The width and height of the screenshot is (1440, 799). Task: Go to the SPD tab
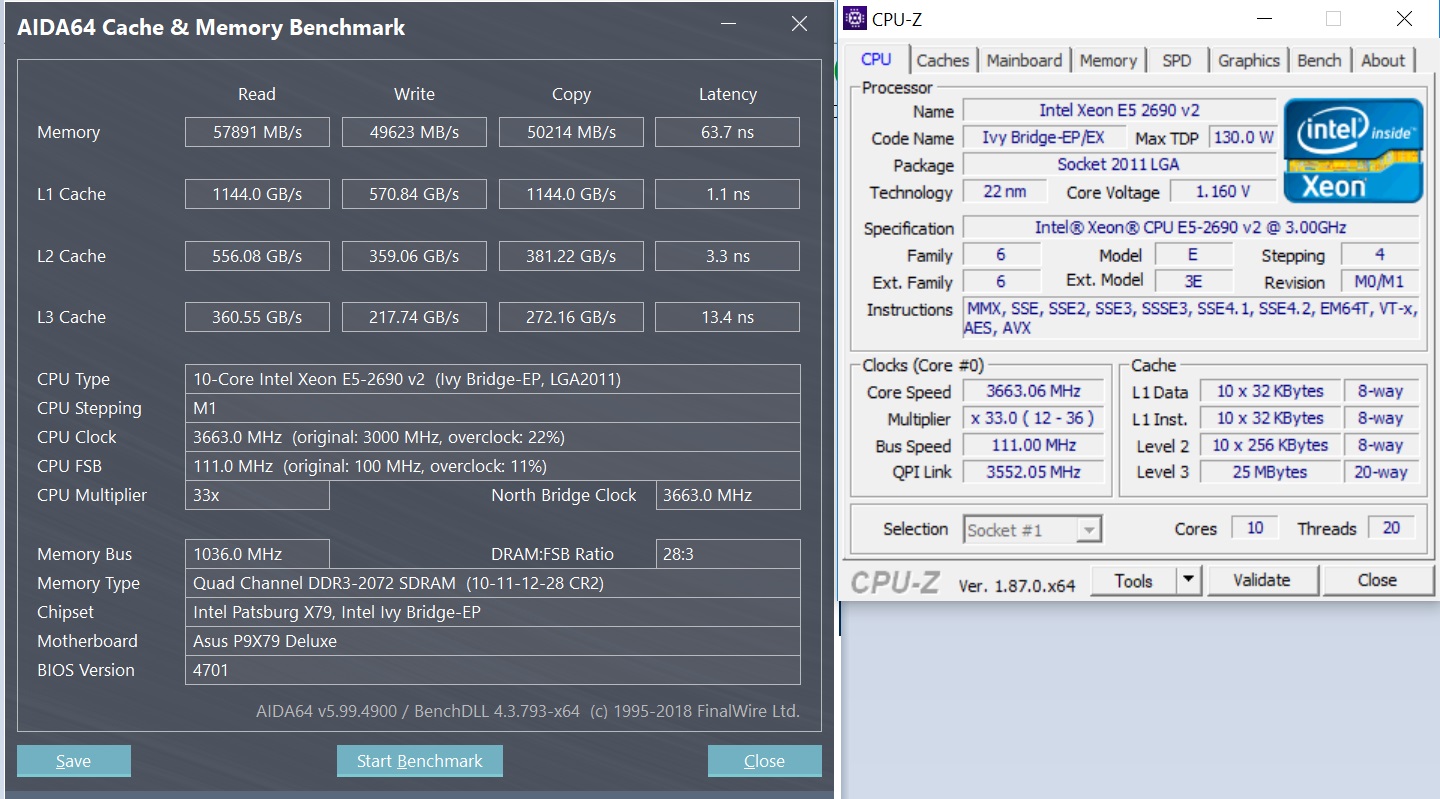coord(1177,60)
